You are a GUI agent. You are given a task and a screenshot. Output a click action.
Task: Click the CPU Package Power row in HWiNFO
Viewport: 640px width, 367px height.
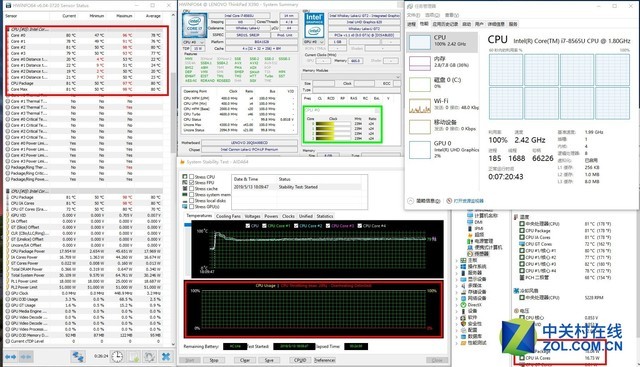(x=84, y=251)
